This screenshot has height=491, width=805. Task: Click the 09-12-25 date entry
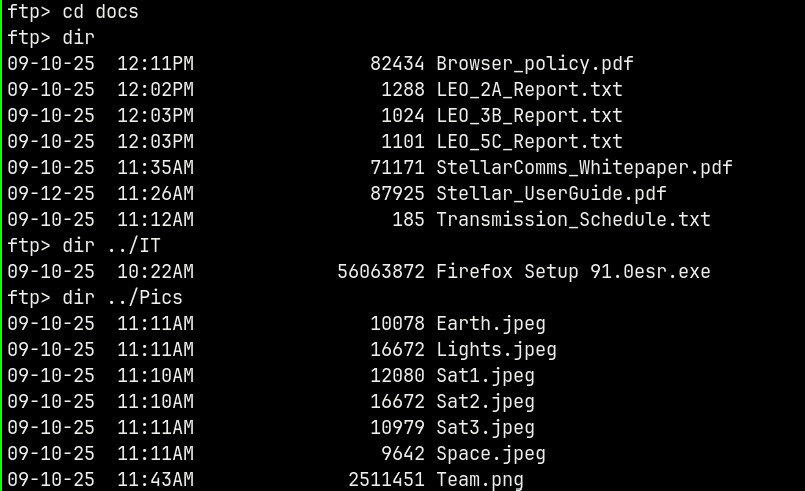point(51,193)
